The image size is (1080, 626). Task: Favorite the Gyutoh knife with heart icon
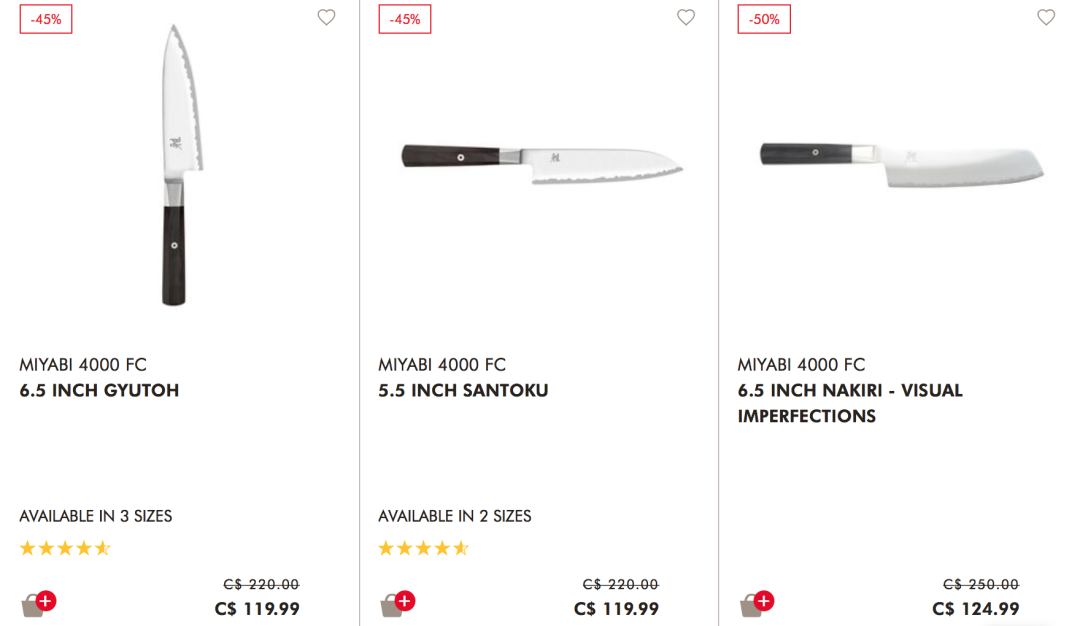point(326,18)
